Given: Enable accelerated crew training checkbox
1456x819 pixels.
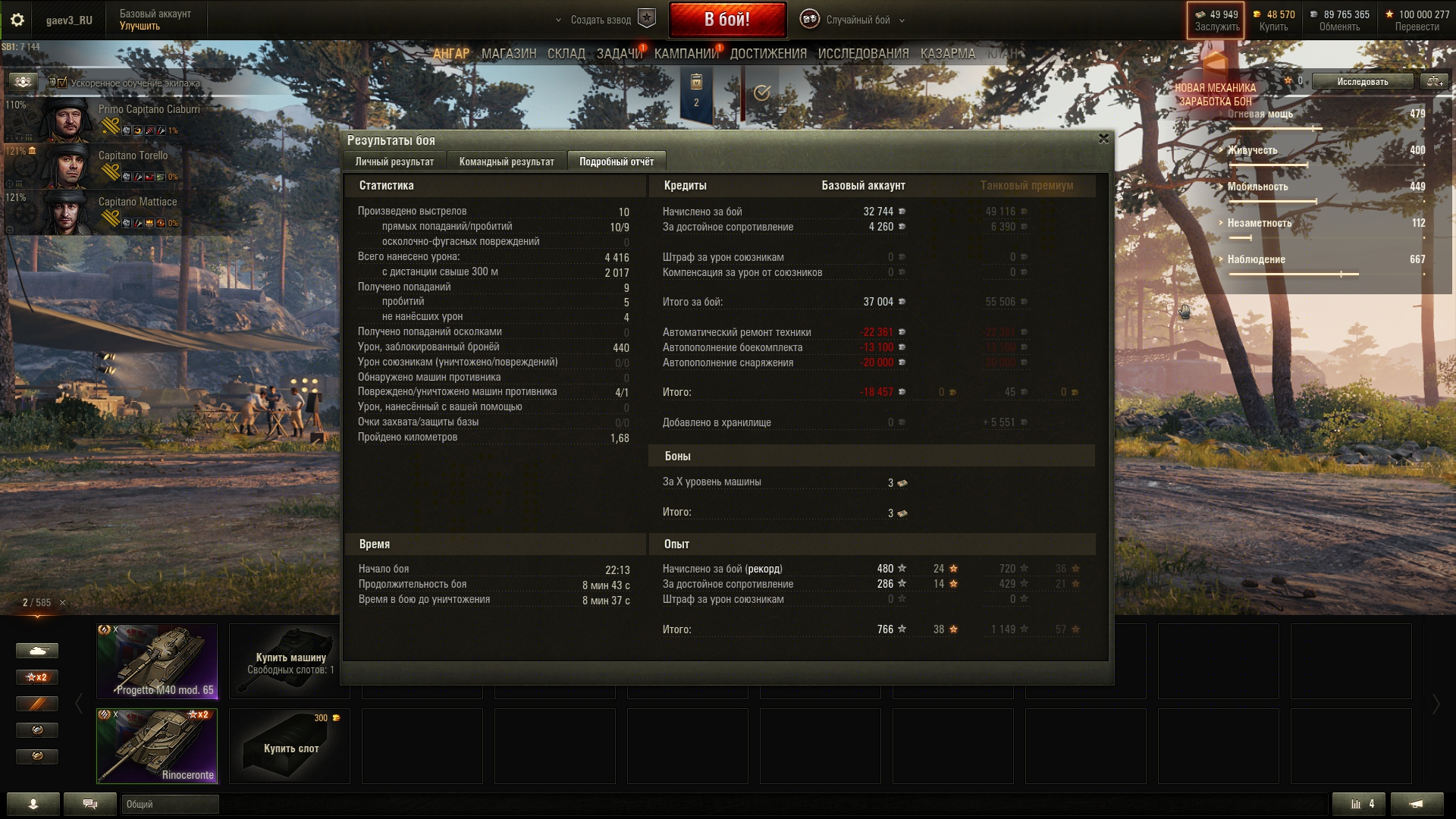Looking at the screenshot, I should [x=62, y=83].
